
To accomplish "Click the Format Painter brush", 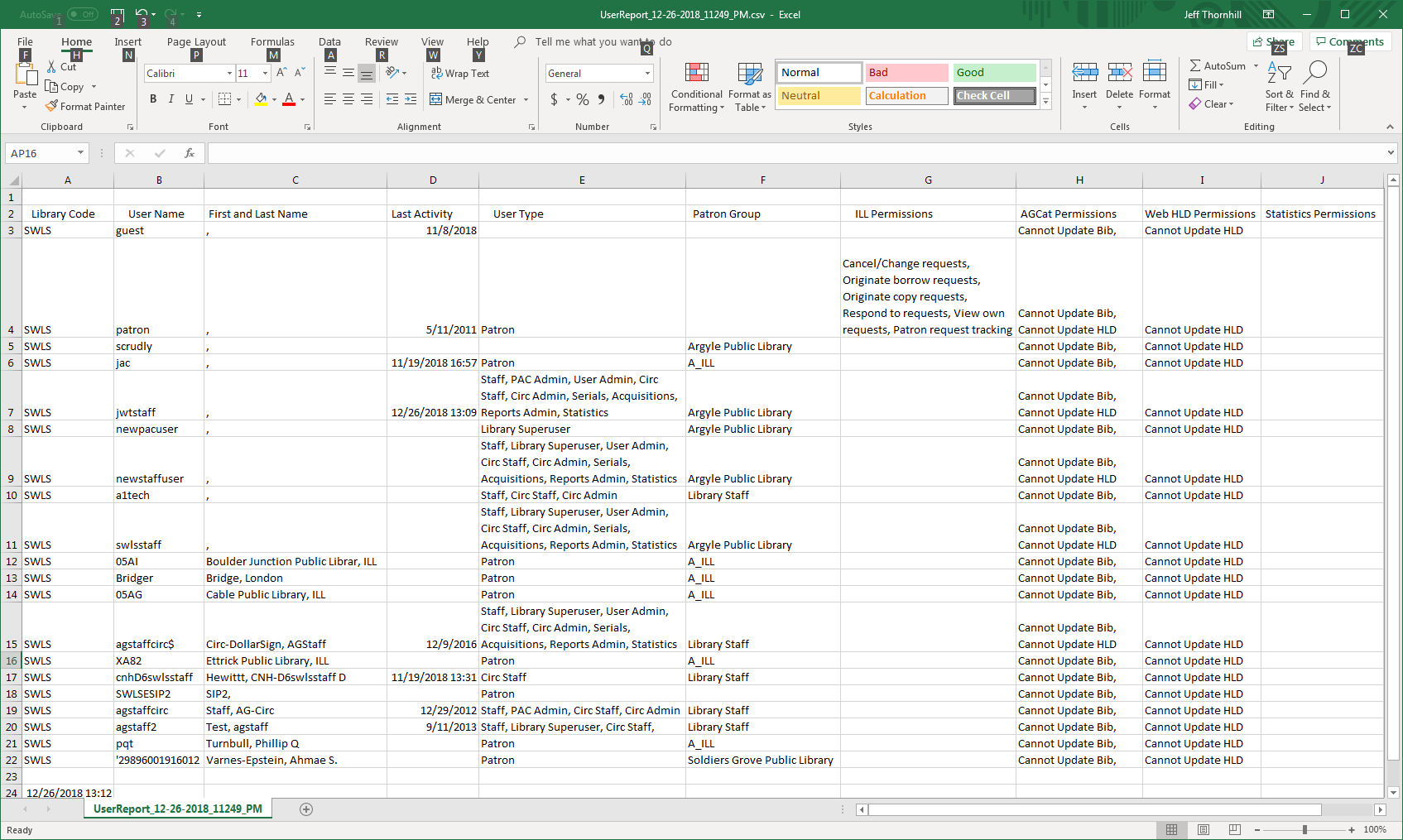I will coord(51,106).
